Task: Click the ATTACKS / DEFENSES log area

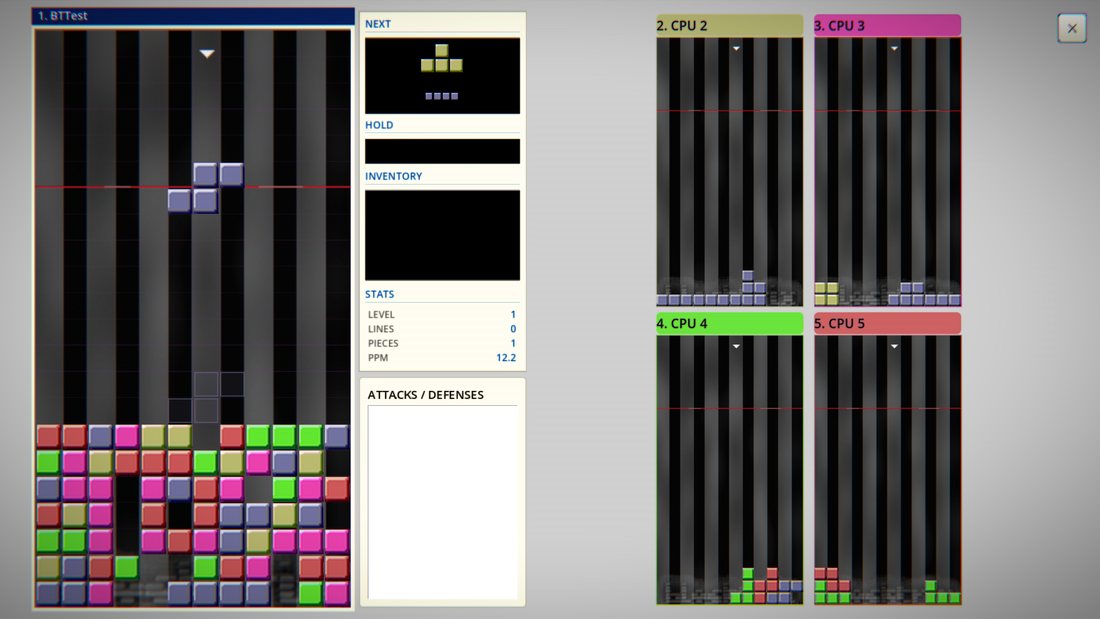Action: tap(442, 502)
